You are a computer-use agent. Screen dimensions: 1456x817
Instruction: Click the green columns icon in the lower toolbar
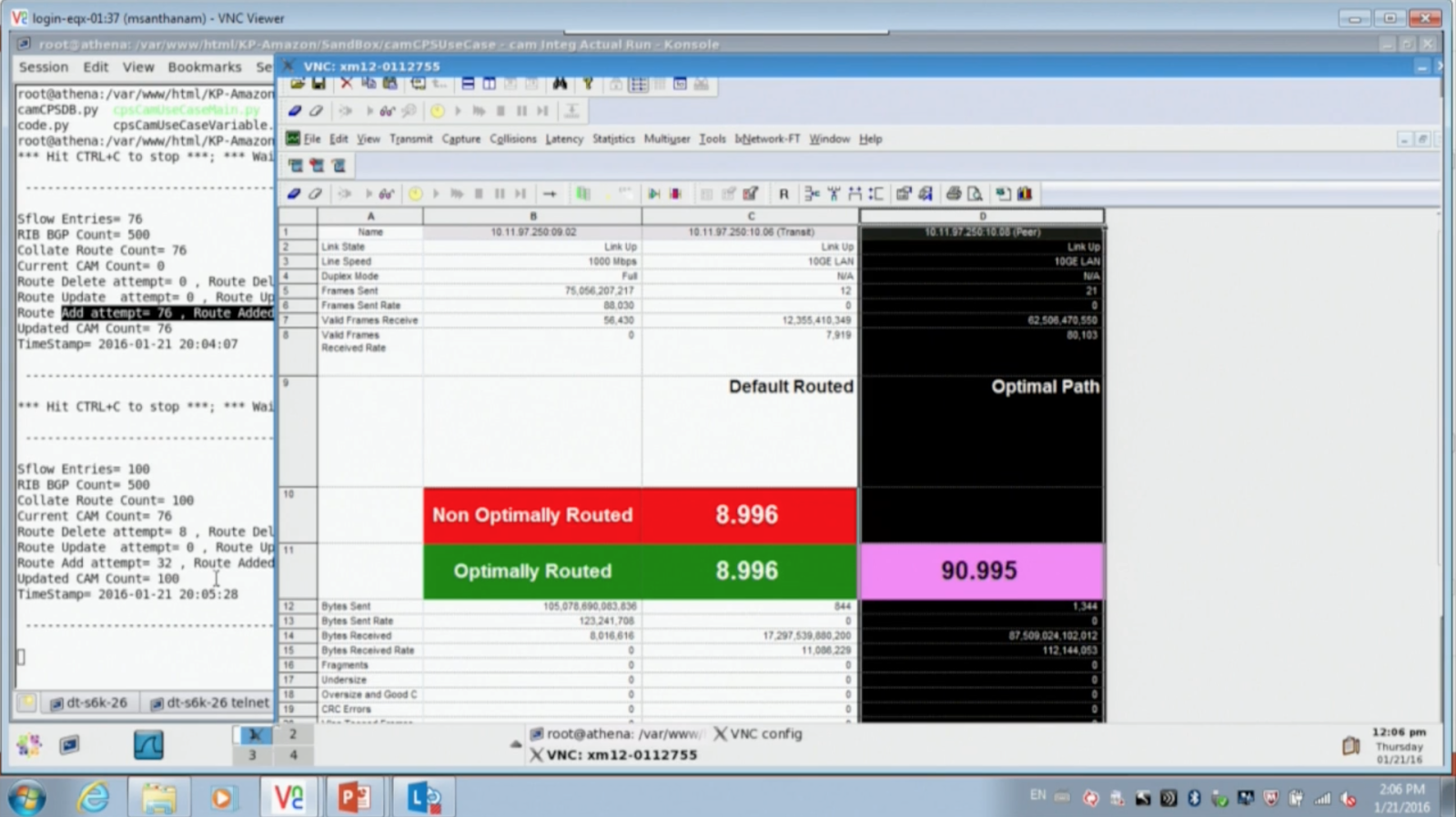(x=583, y=194)
